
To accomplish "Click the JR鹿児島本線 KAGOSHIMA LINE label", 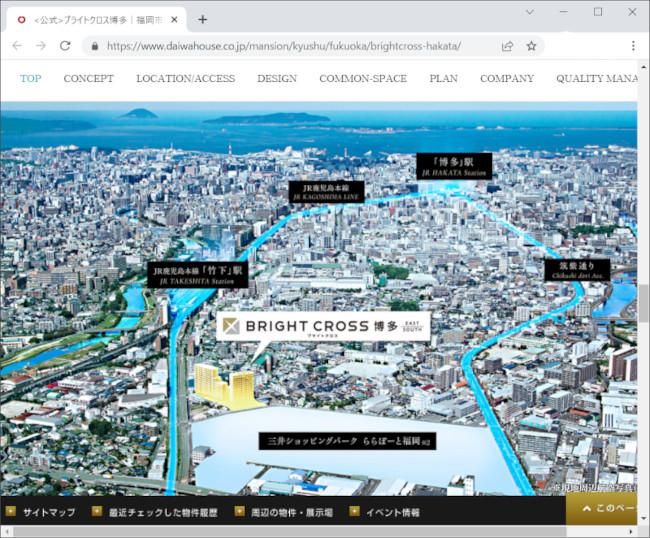I will pos(326,192).
